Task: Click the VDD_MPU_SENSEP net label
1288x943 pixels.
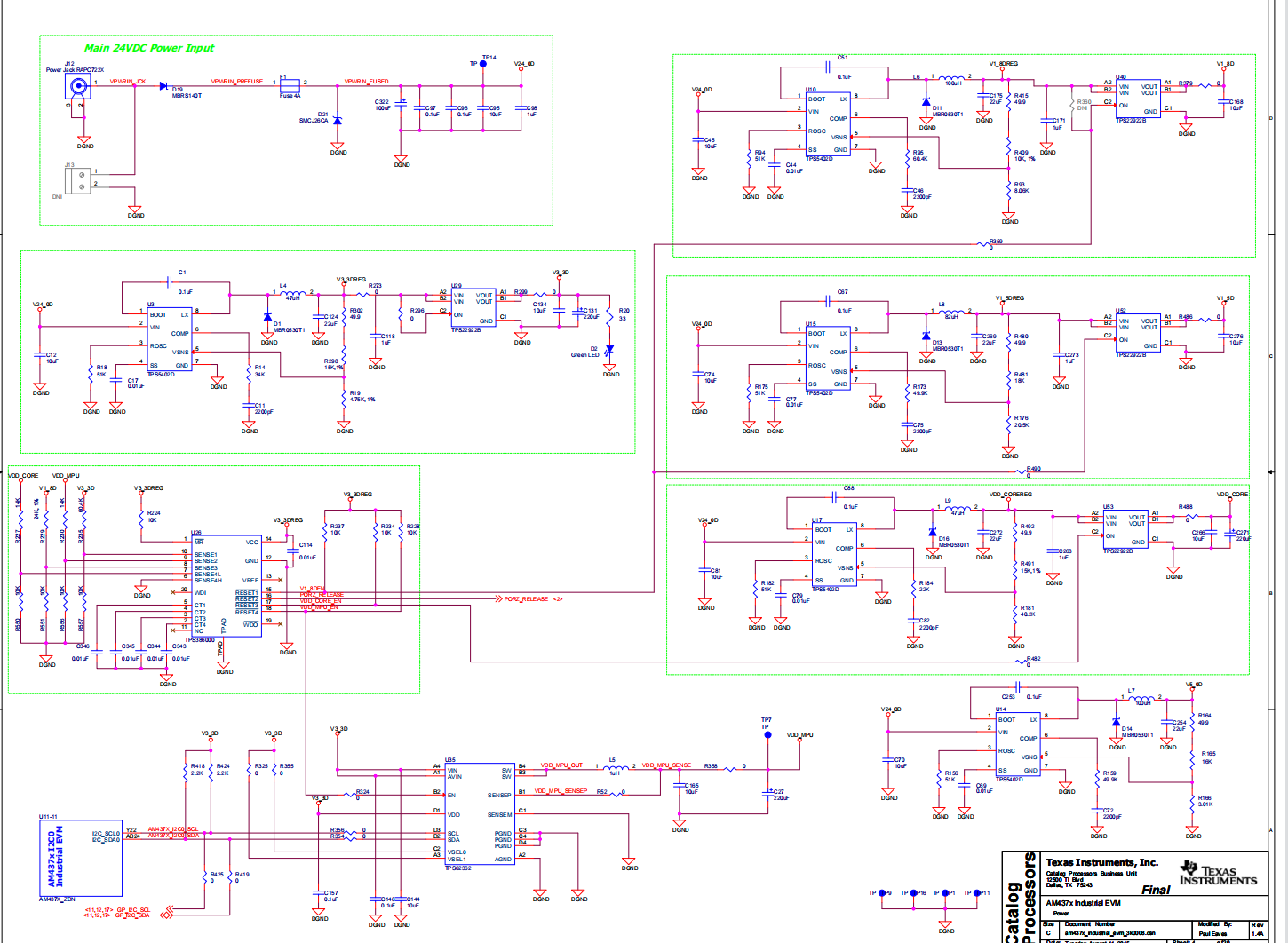Action: [561, 790]
